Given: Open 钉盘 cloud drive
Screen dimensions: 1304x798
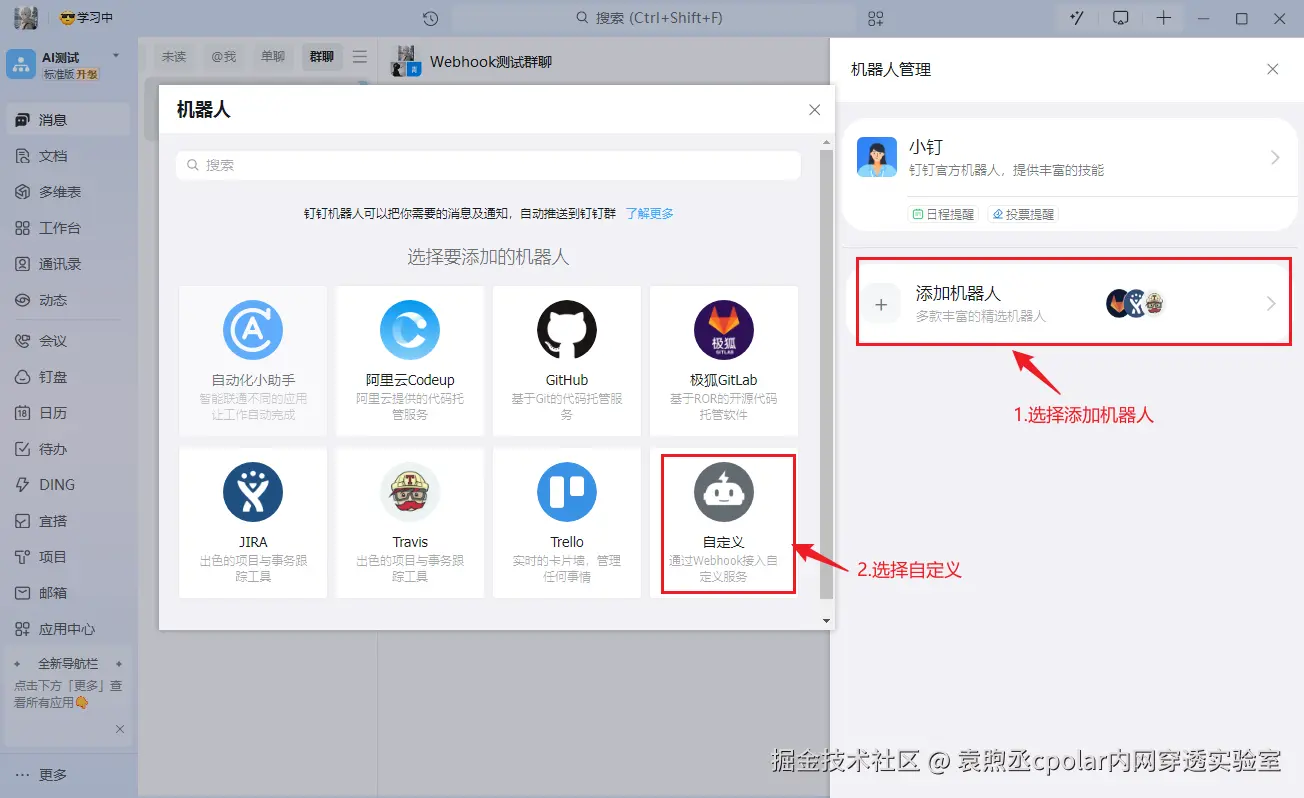Looking at the screenshot, I should pos(66,377).
